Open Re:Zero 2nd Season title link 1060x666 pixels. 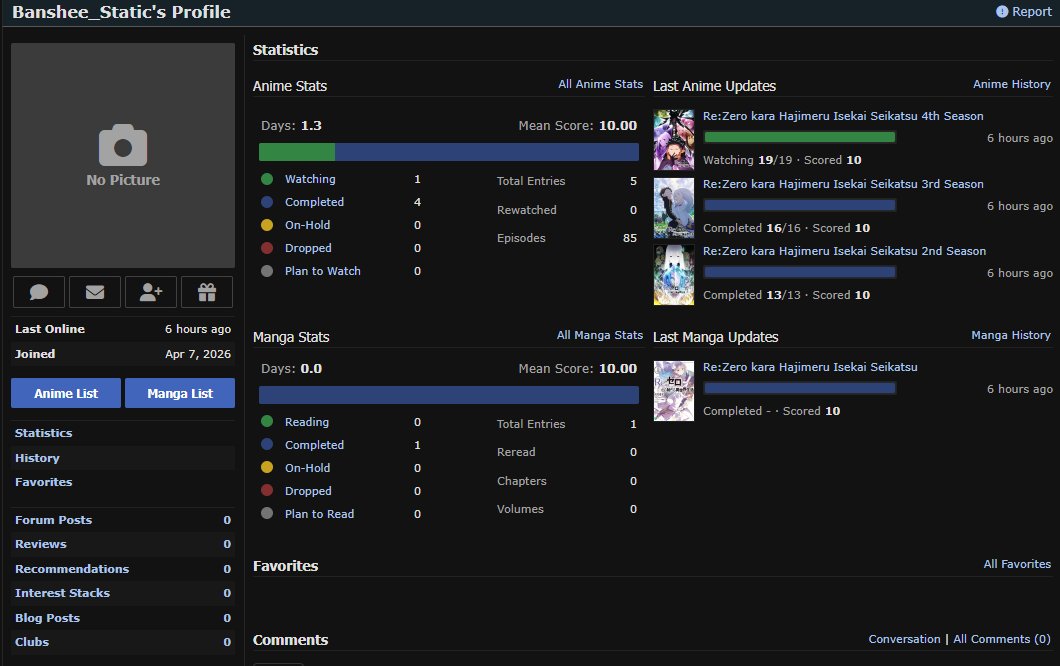coord(844,251)
